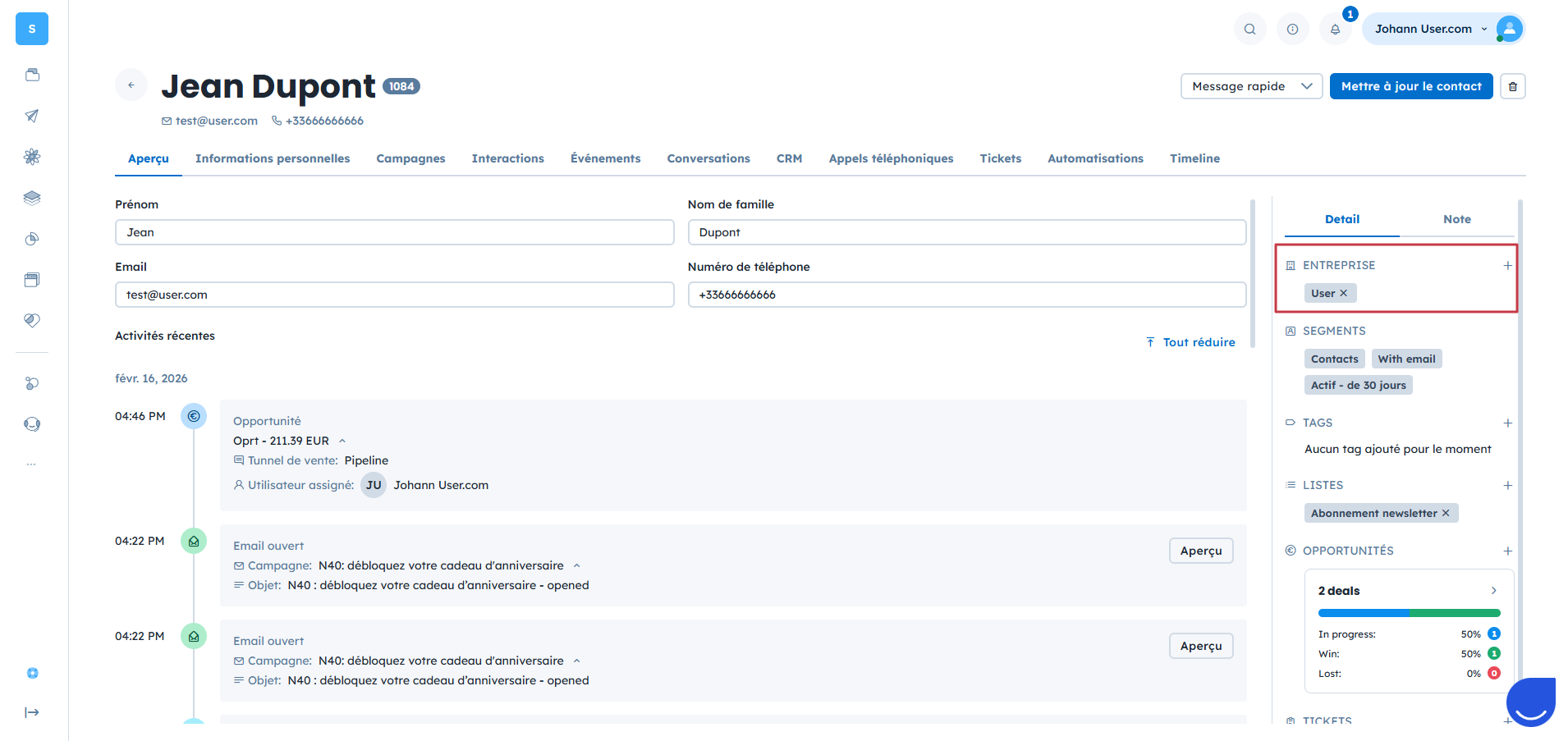
Task: Open the Informations personnelles tab
Action: [x=273, y=158]
